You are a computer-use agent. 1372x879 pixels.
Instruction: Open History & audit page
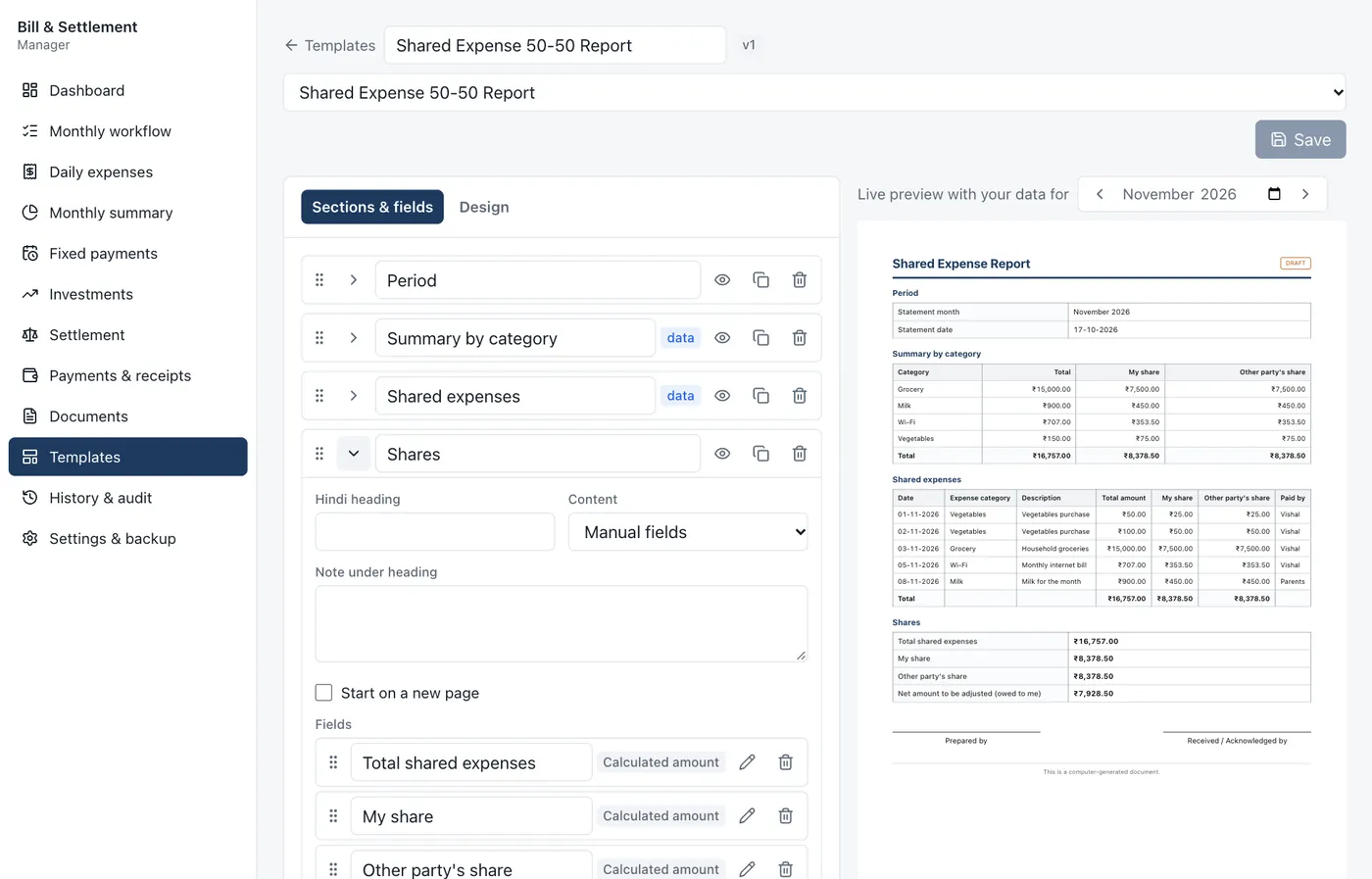tap(128, 498)
